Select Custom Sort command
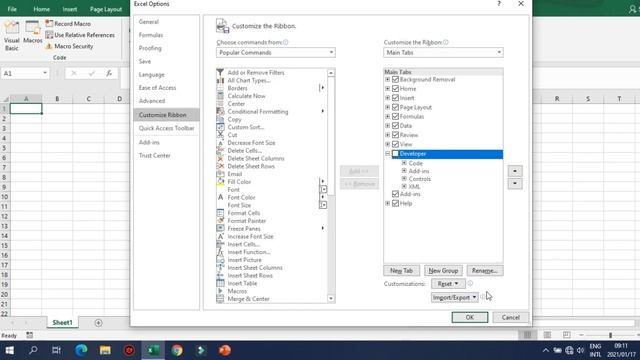This screenshot has width=640, height=360. point(245,127)
